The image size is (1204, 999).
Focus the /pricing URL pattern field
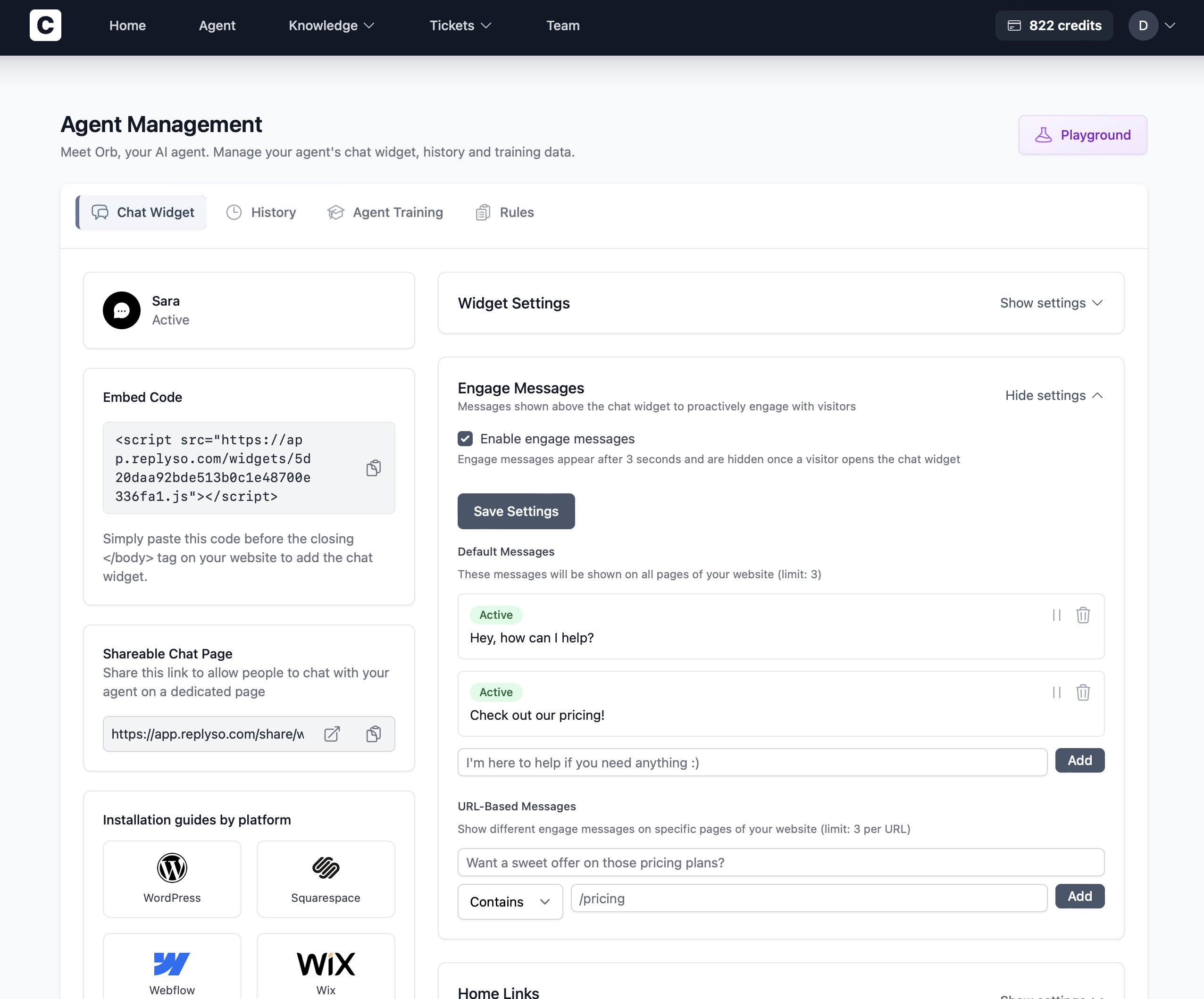pyautogui.click(x=809, y=898)
